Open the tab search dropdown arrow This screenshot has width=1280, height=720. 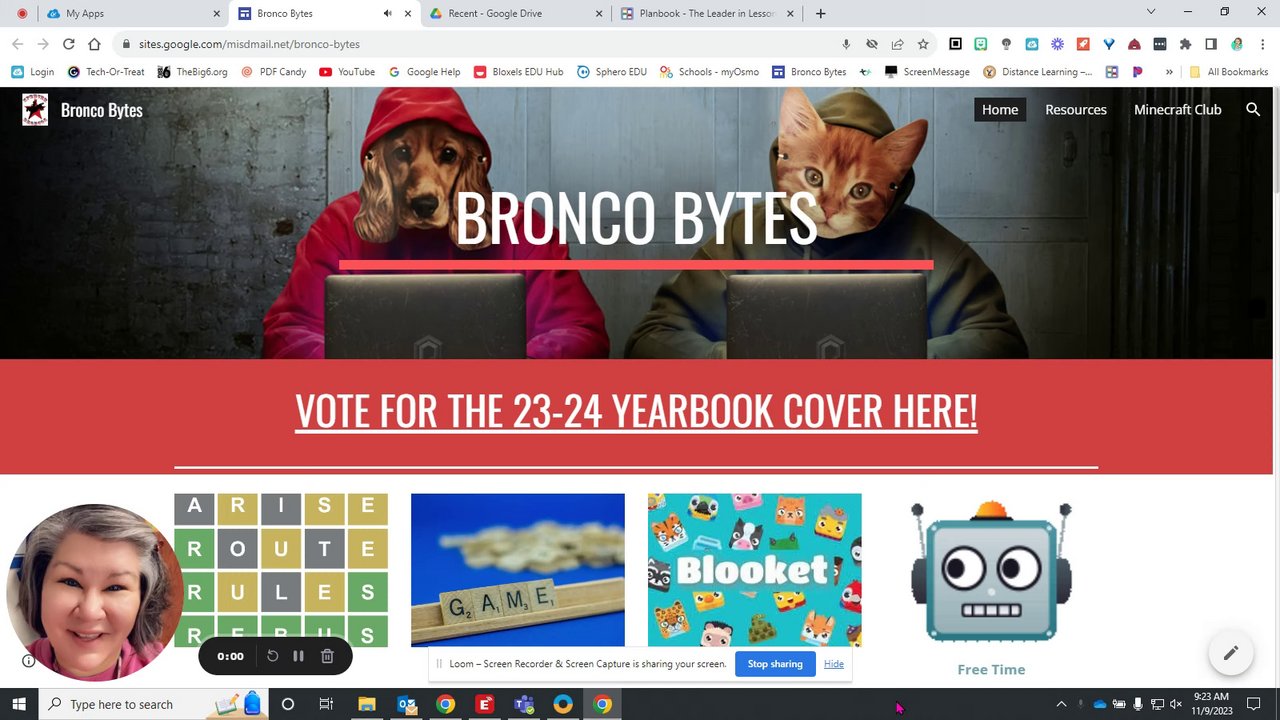pos(1151,13)
